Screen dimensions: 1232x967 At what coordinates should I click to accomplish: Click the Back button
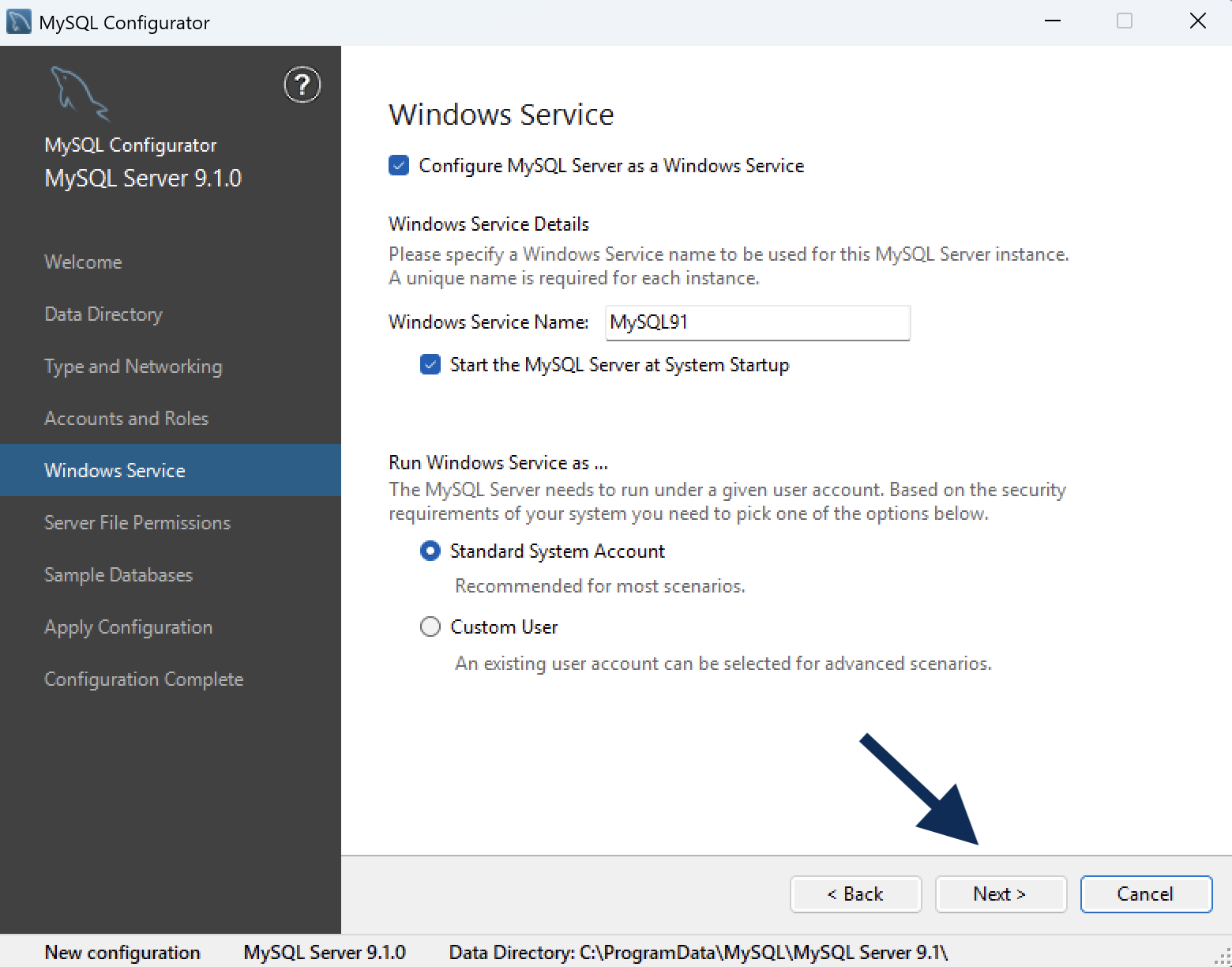(855, 894)
